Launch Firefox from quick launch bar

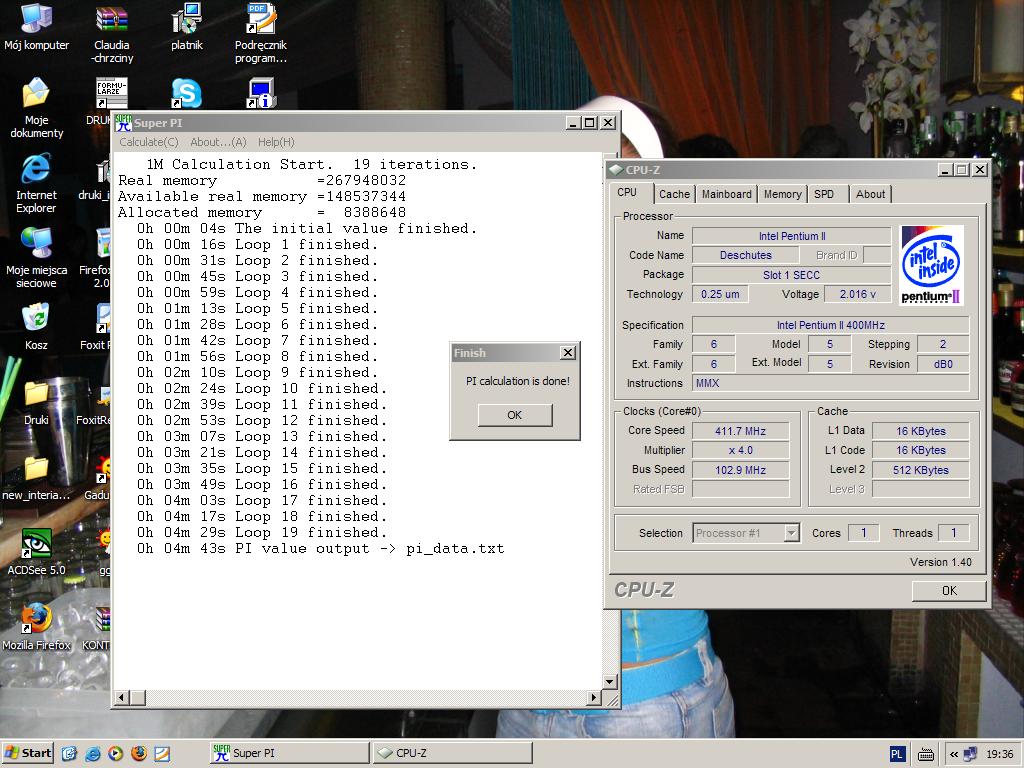[139, 754]
